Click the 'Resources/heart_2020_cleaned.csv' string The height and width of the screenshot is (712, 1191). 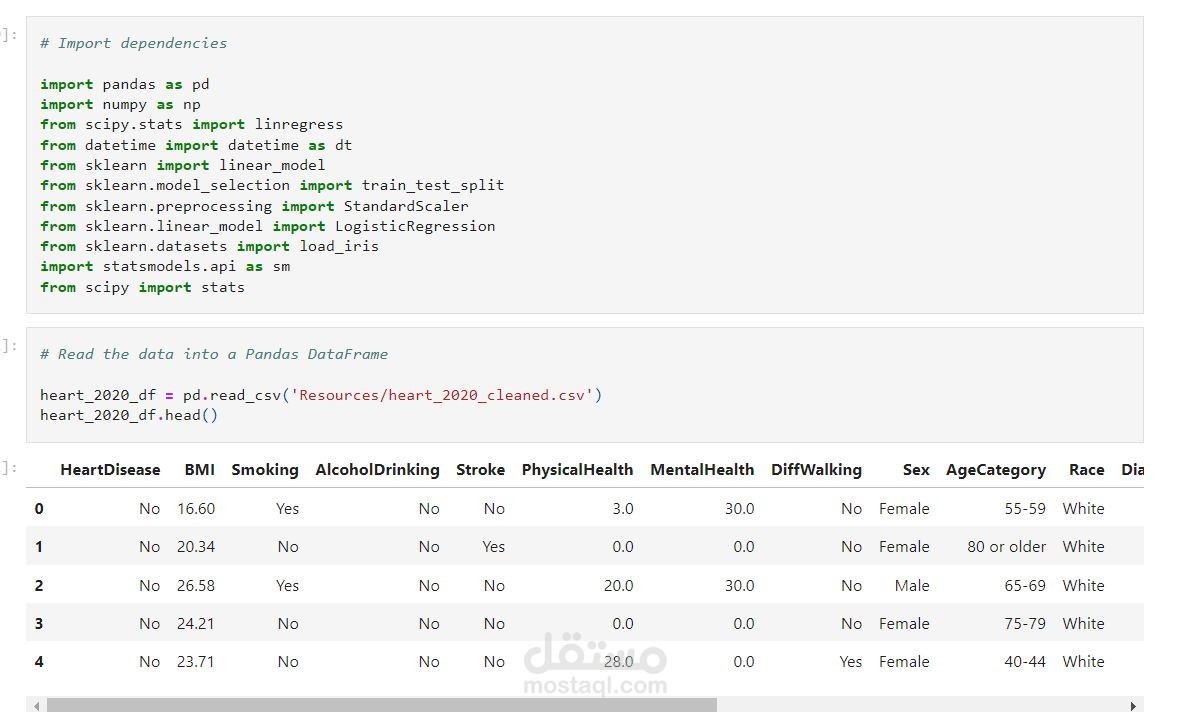(x=442, y=395)
